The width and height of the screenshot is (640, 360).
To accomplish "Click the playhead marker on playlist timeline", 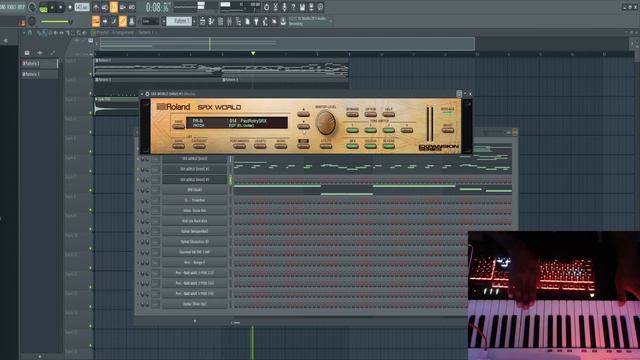I will (x=253, y=53).
